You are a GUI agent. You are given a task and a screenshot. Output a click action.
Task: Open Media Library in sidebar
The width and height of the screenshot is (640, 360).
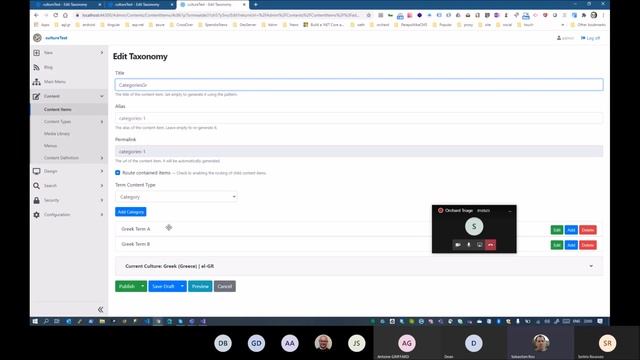pos(57,134)
